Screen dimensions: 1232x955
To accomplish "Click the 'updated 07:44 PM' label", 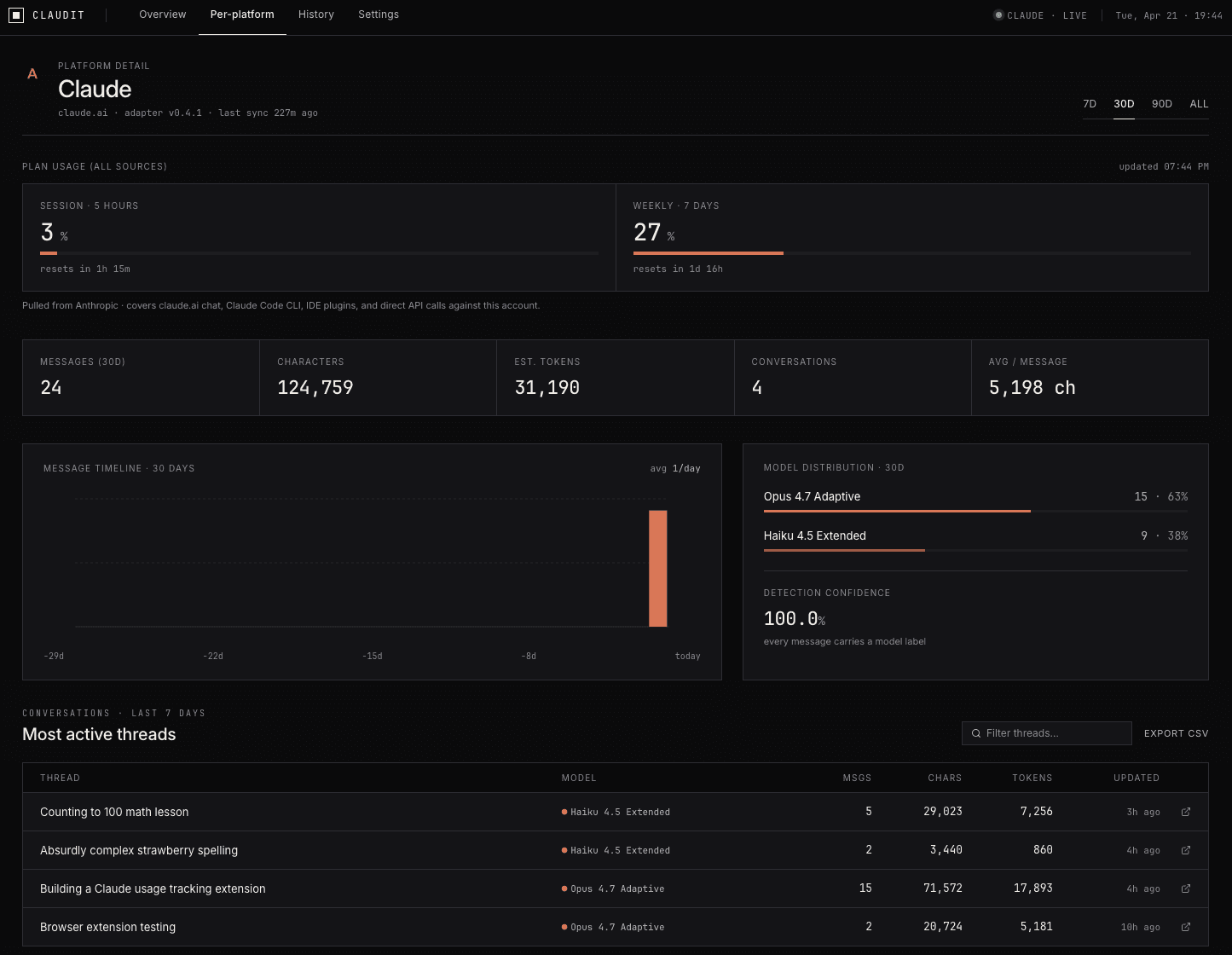I will tap(1164, 166).
